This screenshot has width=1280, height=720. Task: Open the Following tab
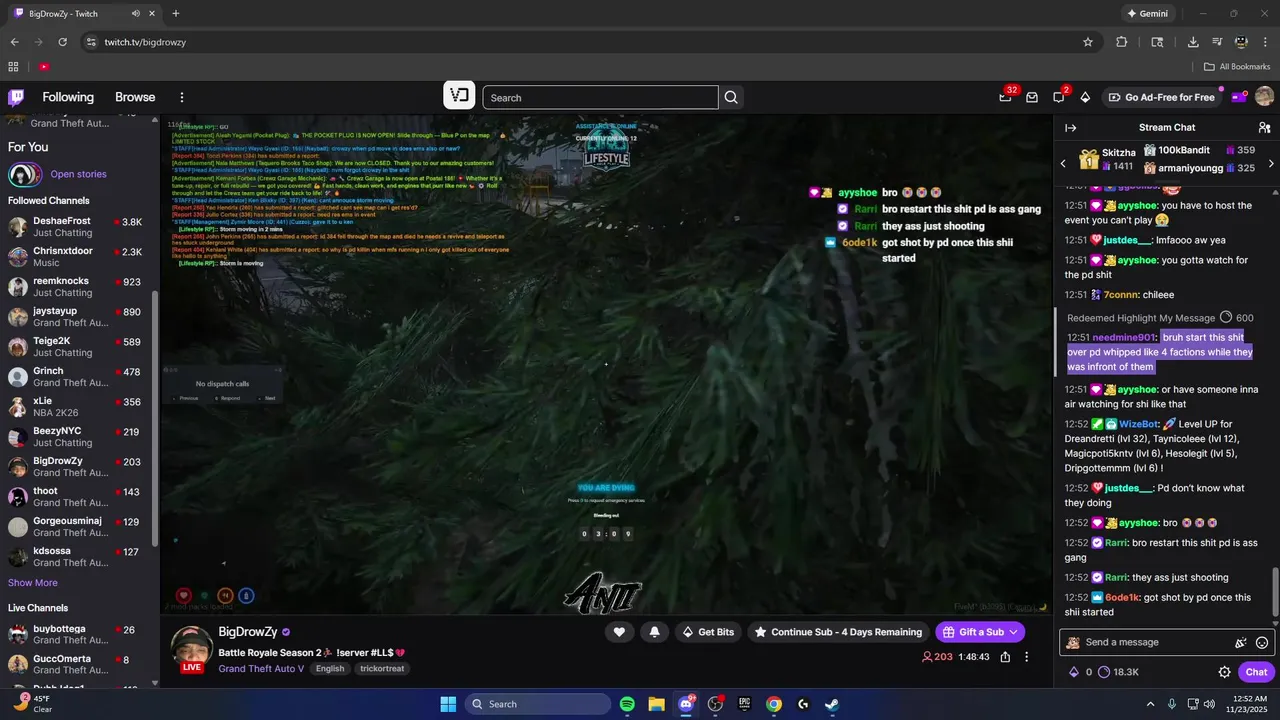[x=68, y=97]
